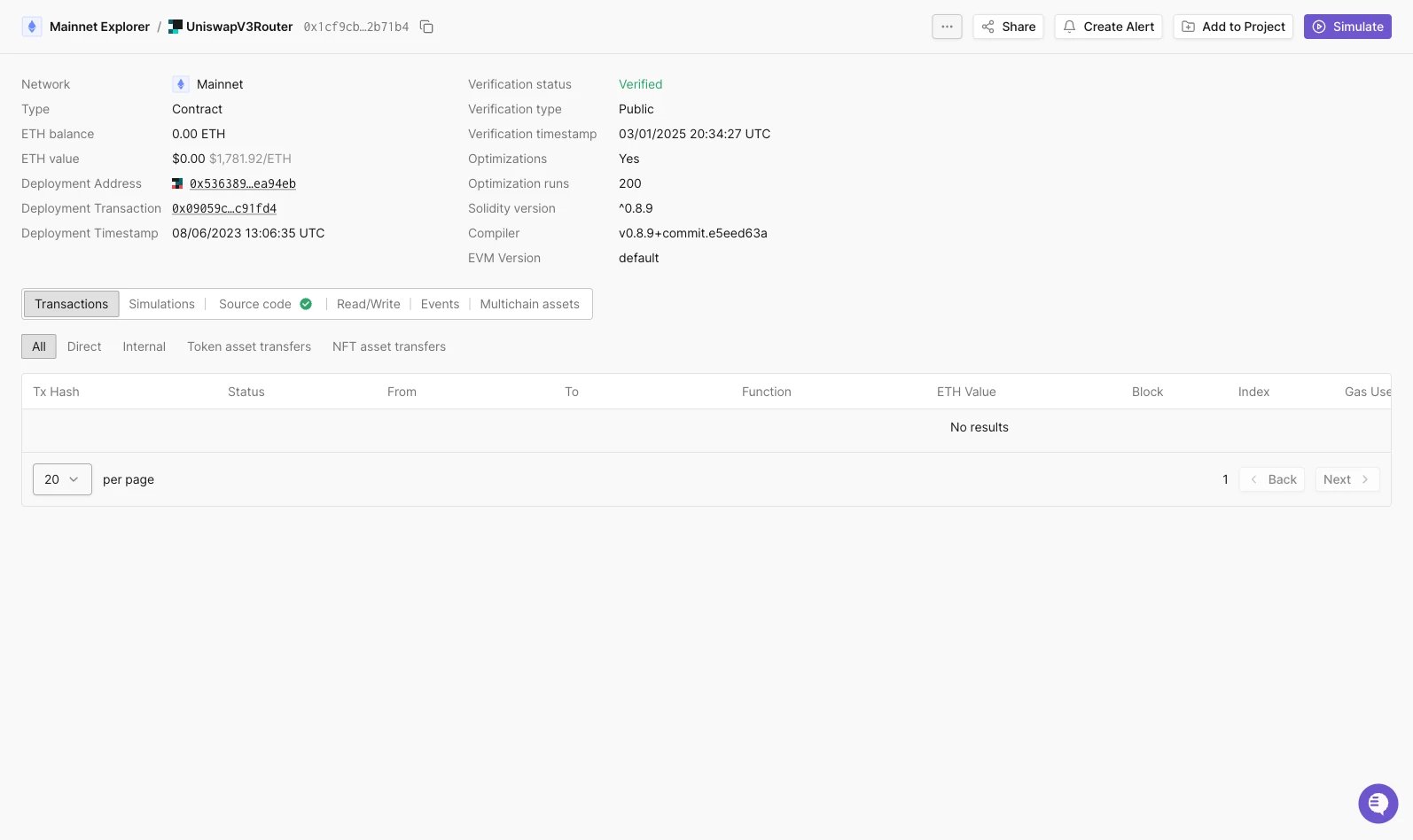Switch to the Read/Write tab
This screenshot has width=1413, height=840.
369,304
